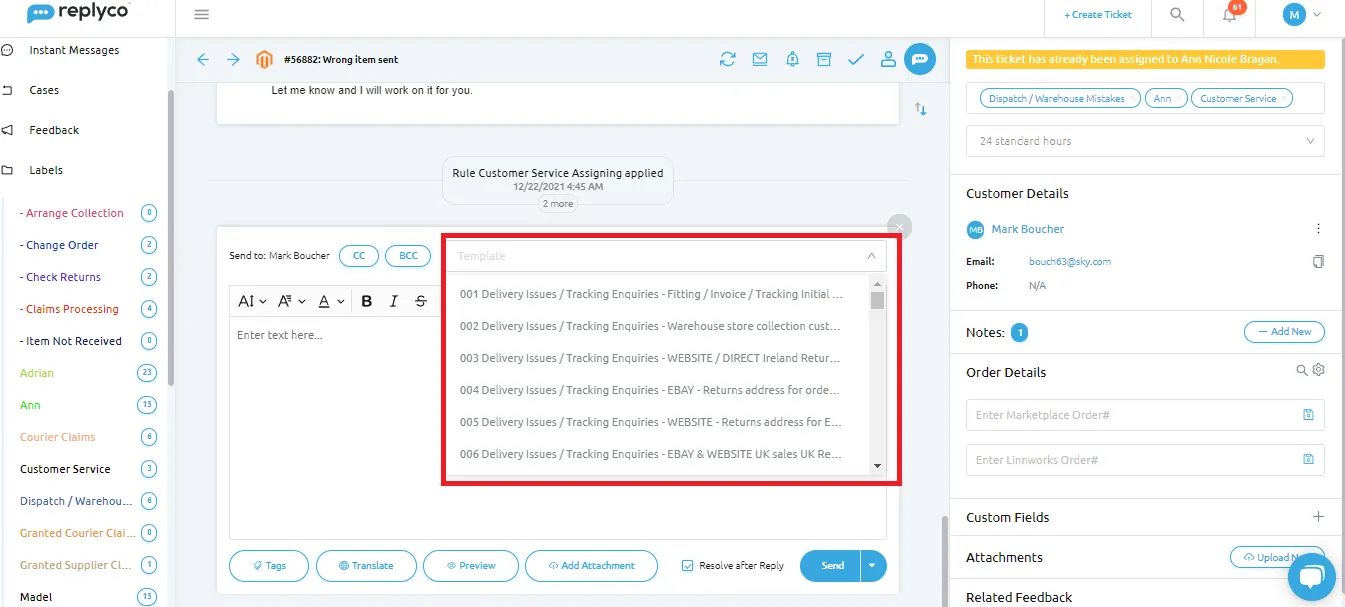Select template 001 Fitting / Invoice / Tracking Initial
Image resolution: width=1345 pixels, height=607 pixels.
[652, 294]
